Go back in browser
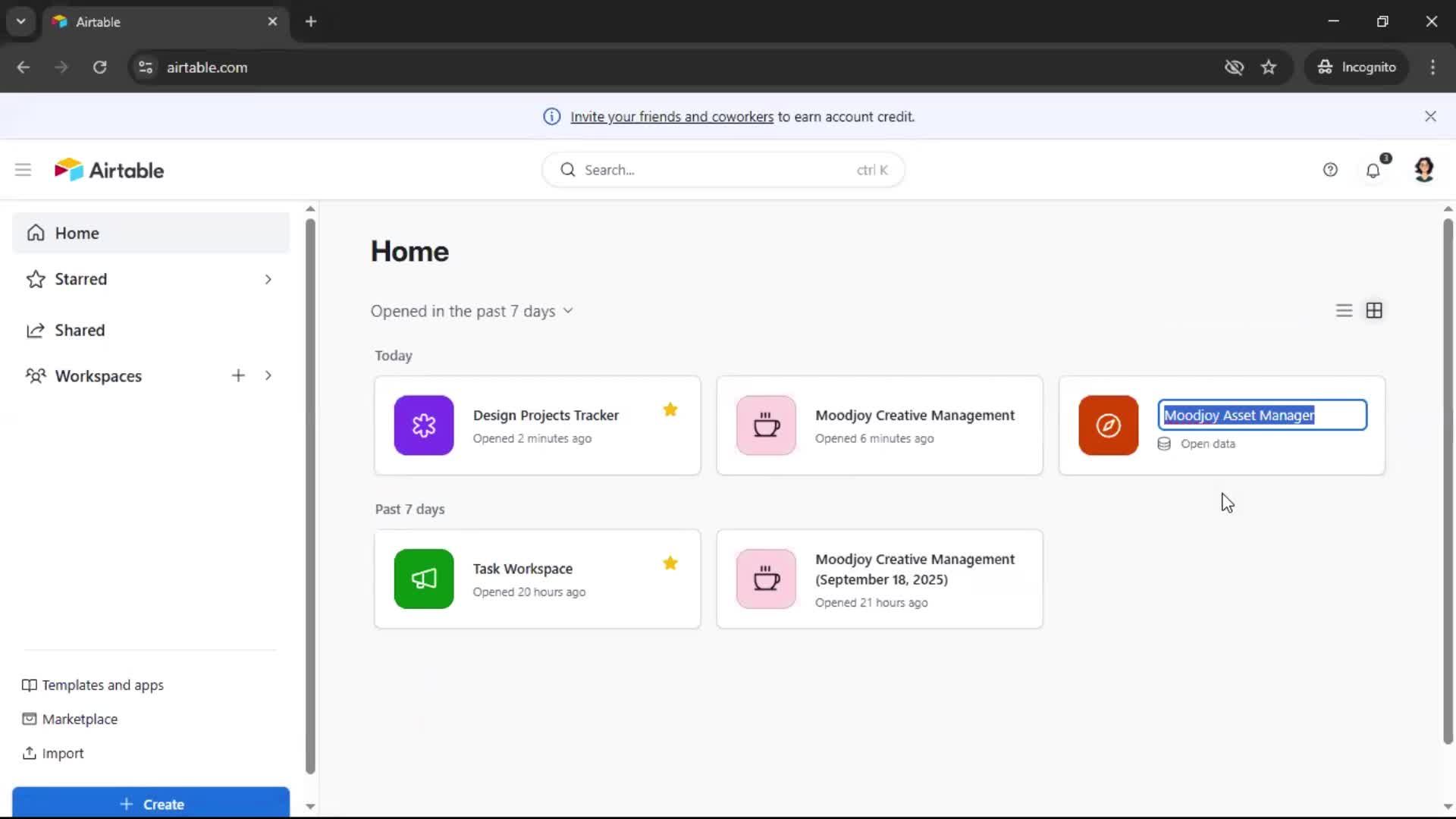This screenshot has width=1456, height=819. coord(23,67)
